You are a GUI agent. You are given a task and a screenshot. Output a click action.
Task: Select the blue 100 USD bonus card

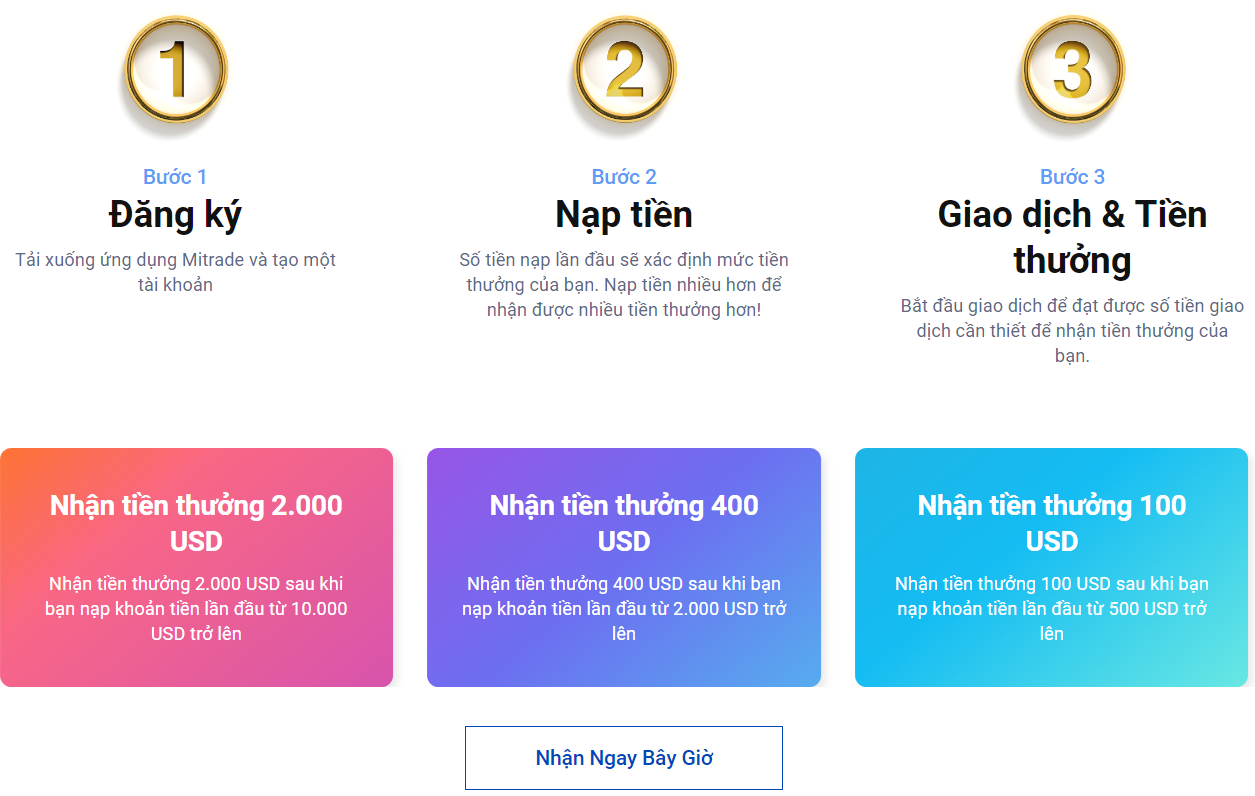1051,566
